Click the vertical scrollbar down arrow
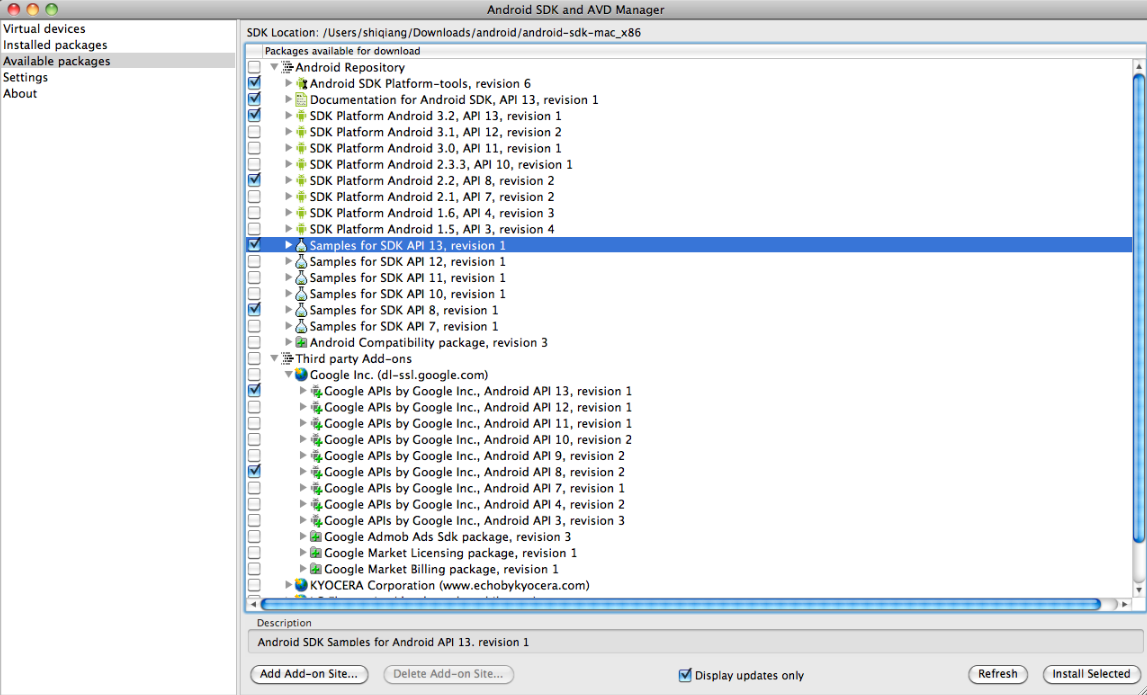 [x=1139, y=590]
